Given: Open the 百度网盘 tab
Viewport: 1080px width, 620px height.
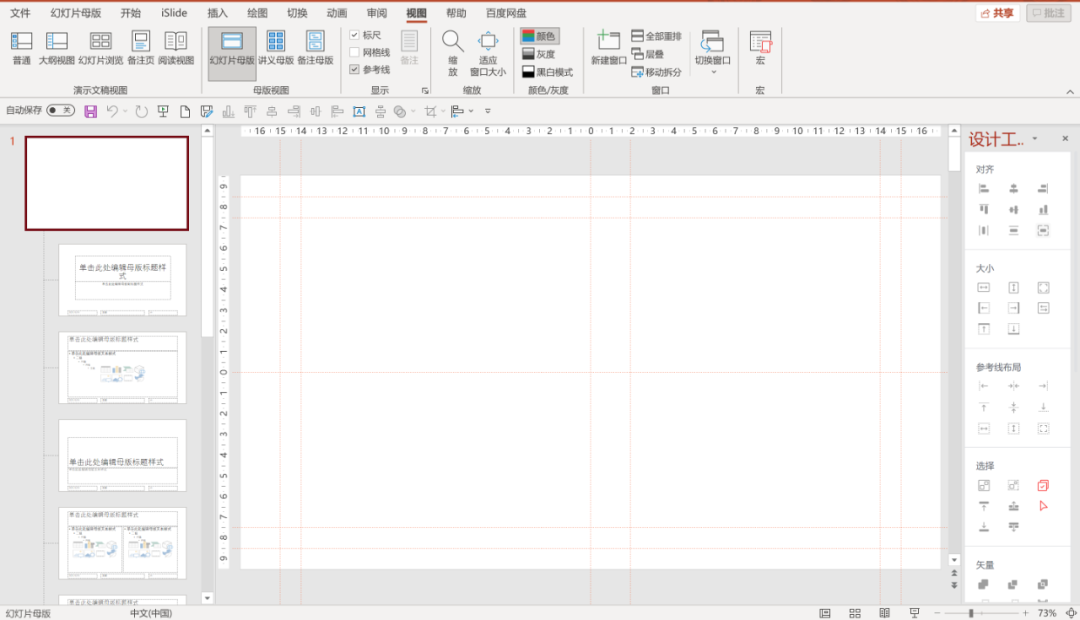Looking at the screenshot, I should (506, 13).
